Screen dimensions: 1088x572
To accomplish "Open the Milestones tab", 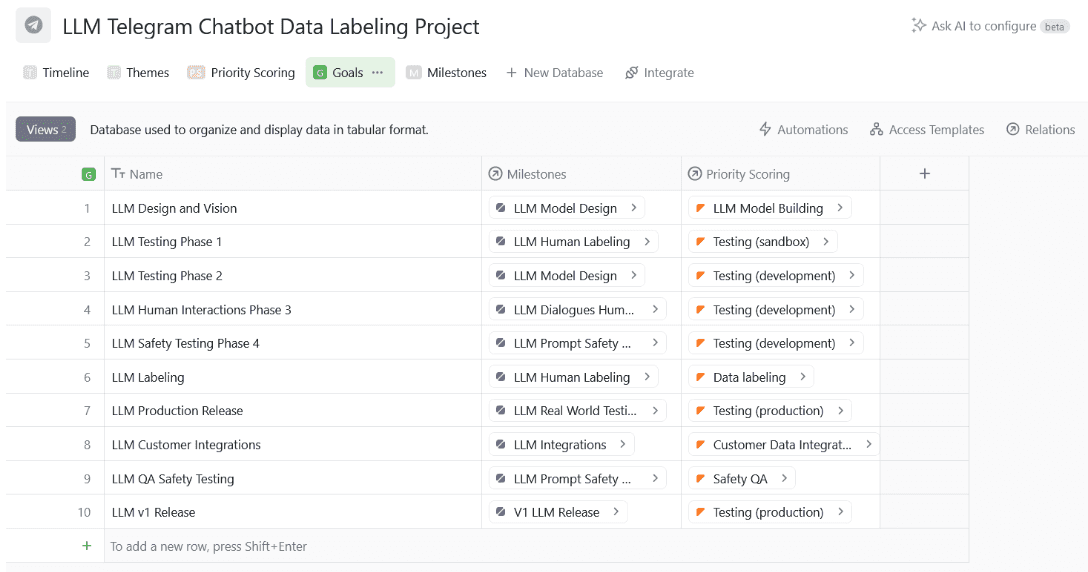I will coord(446,73).
